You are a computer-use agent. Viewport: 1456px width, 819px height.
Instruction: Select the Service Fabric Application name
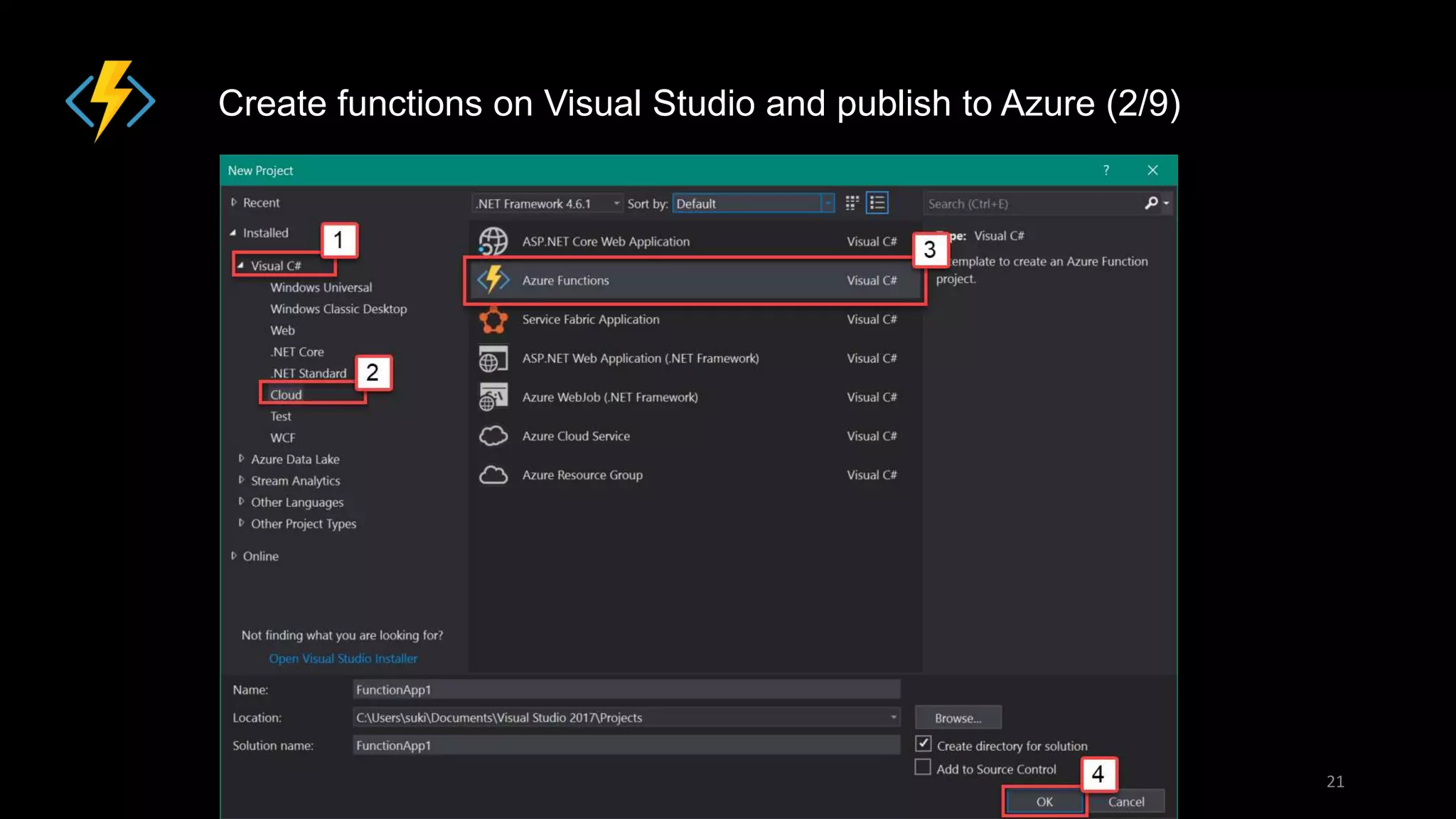coord(591,319)
